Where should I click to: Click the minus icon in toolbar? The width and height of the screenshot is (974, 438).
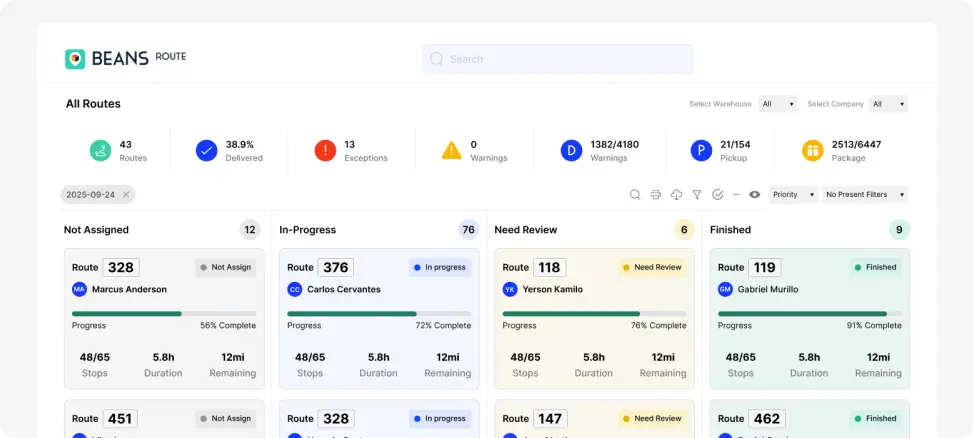click(736, 195)
